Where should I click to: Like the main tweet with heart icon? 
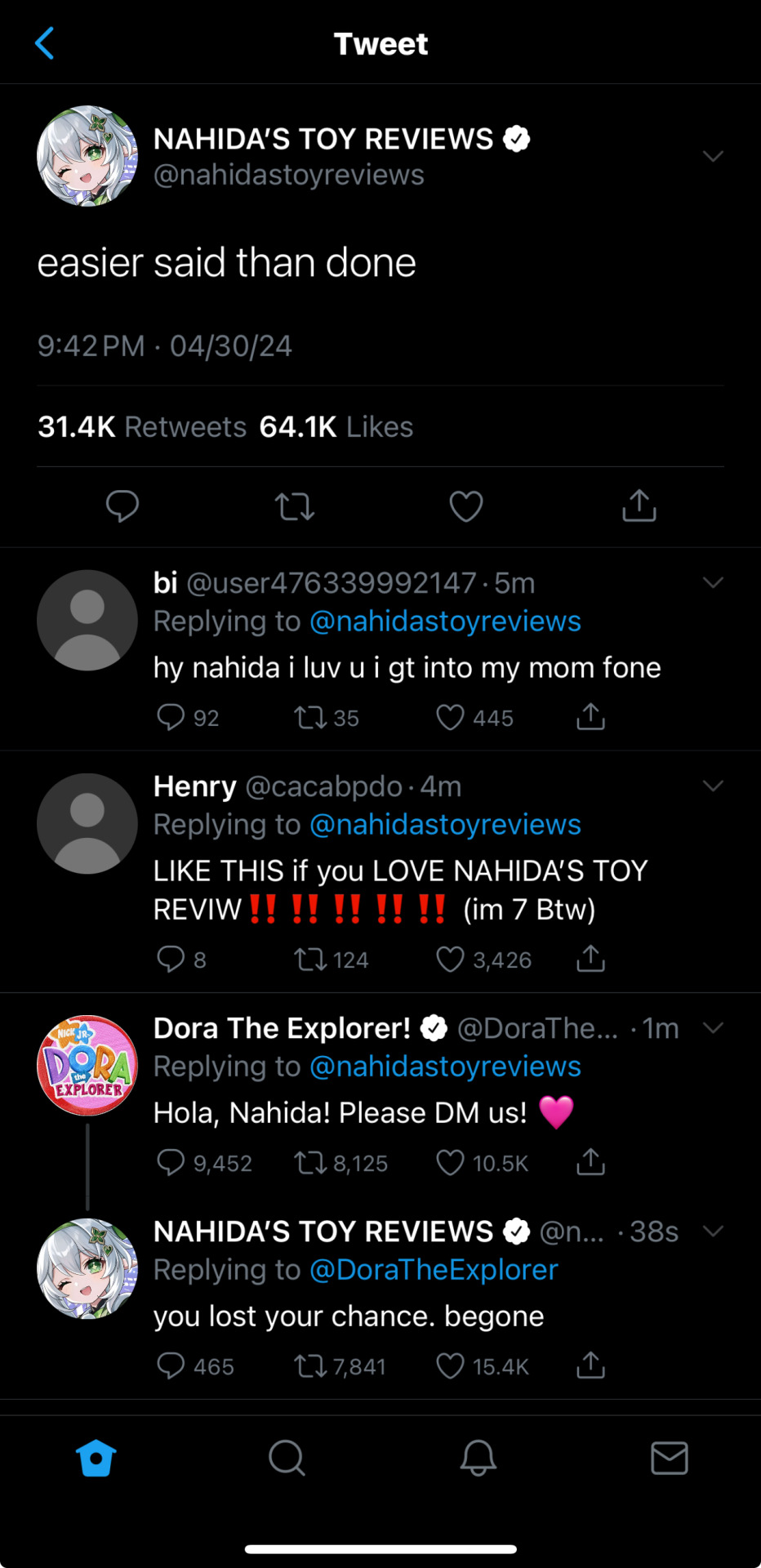click(x=466, y=506)
